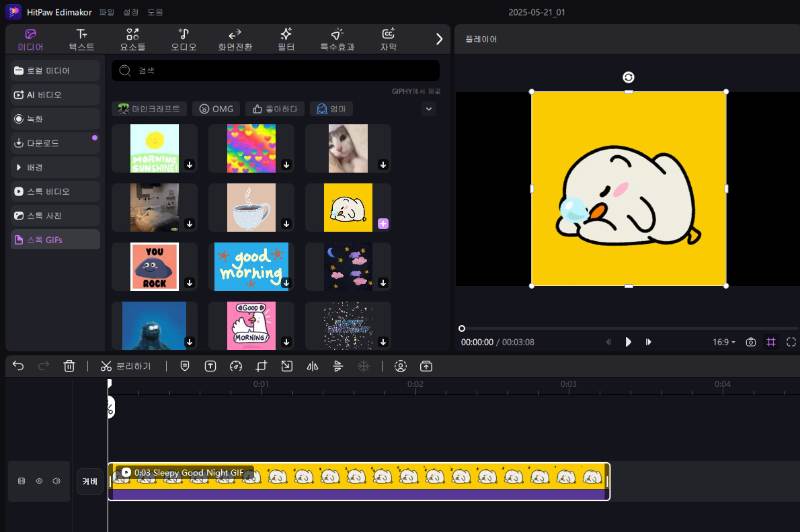
Task: Select the Sleepy Good Night GIF clip
Action: tap(359, 482)
